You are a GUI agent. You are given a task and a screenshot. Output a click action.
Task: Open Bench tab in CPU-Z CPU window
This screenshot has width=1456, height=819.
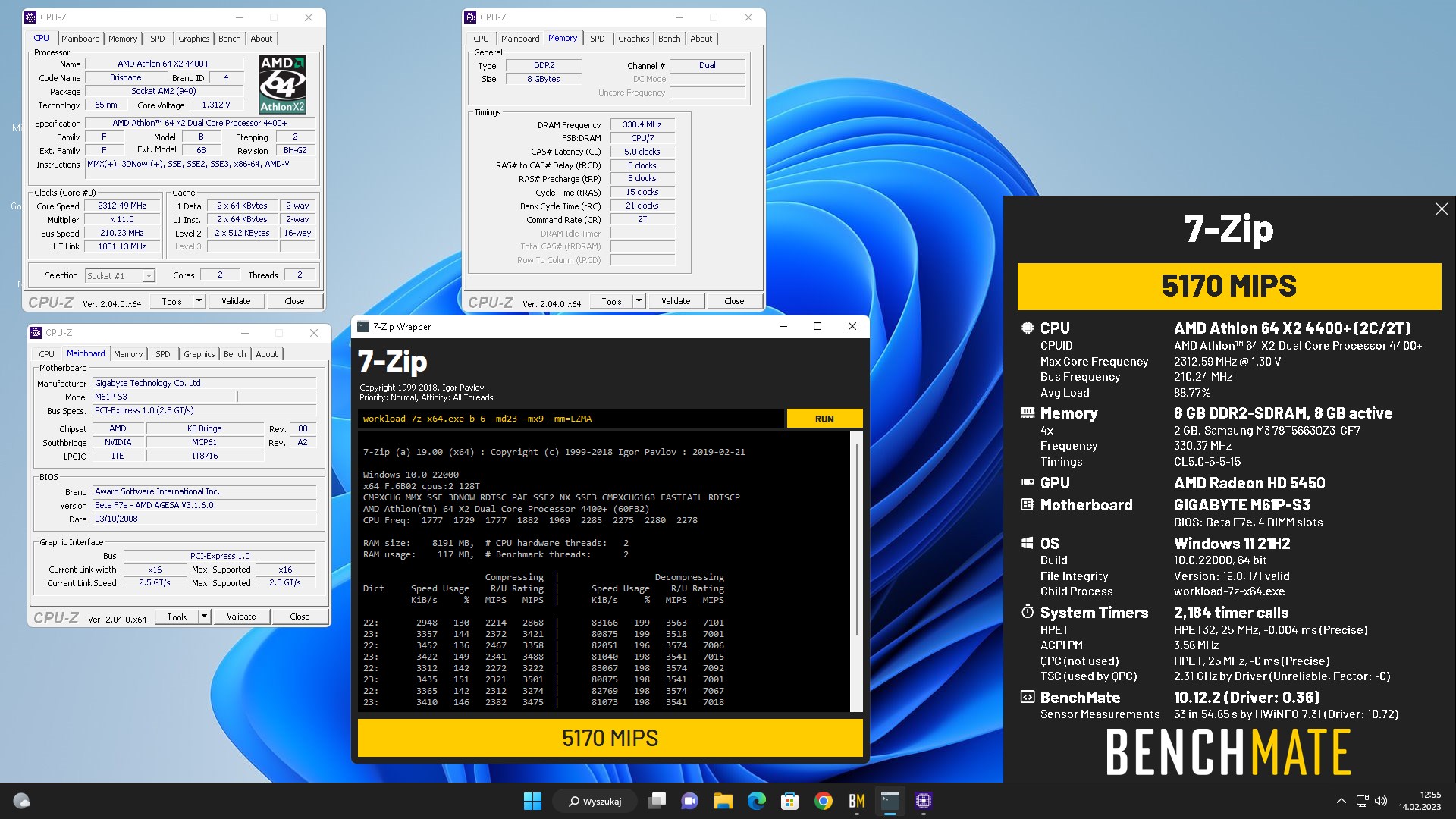point(229,39)
